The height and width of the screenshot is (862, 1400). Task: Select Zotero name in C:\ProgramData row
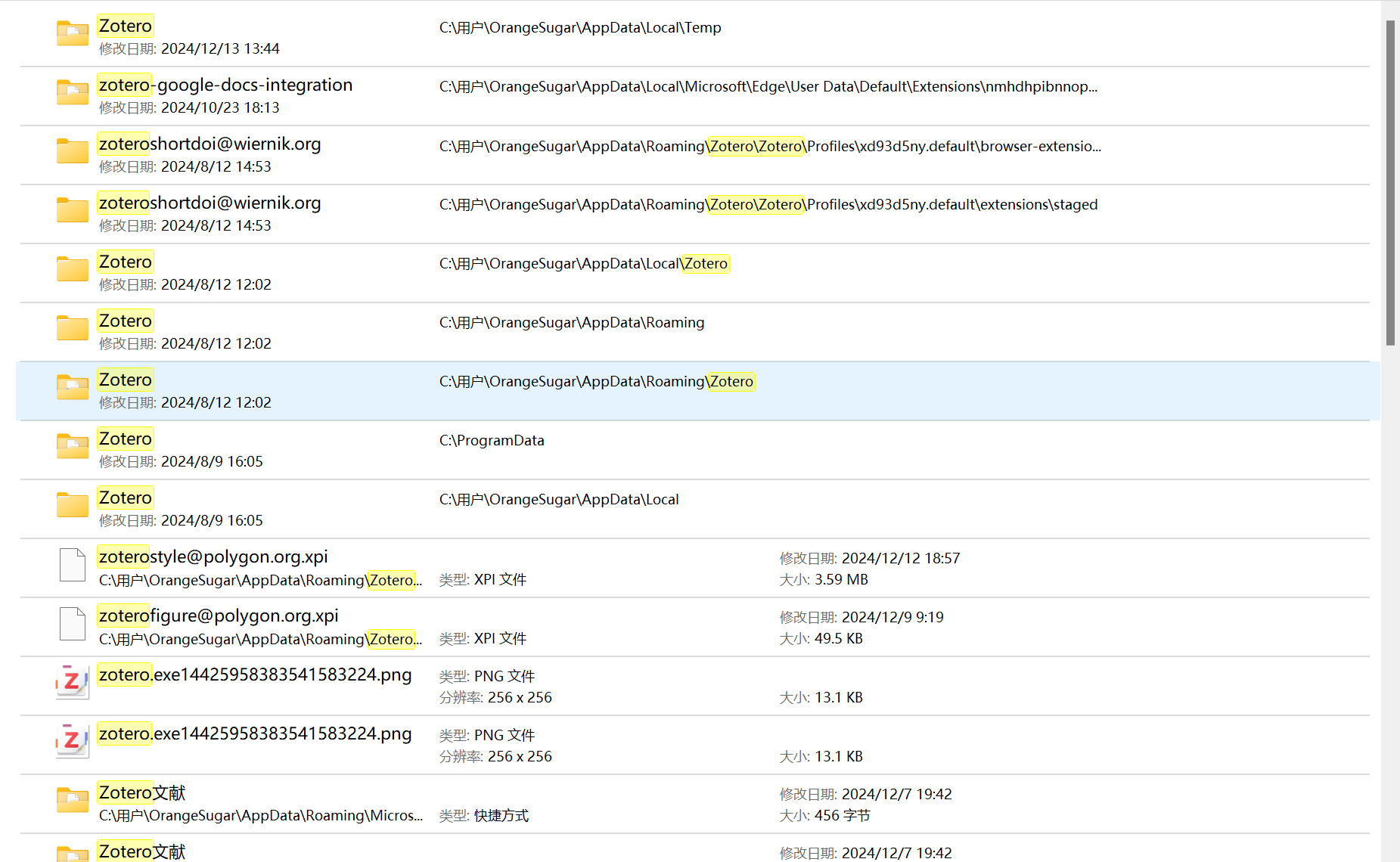tap(126, 439)
